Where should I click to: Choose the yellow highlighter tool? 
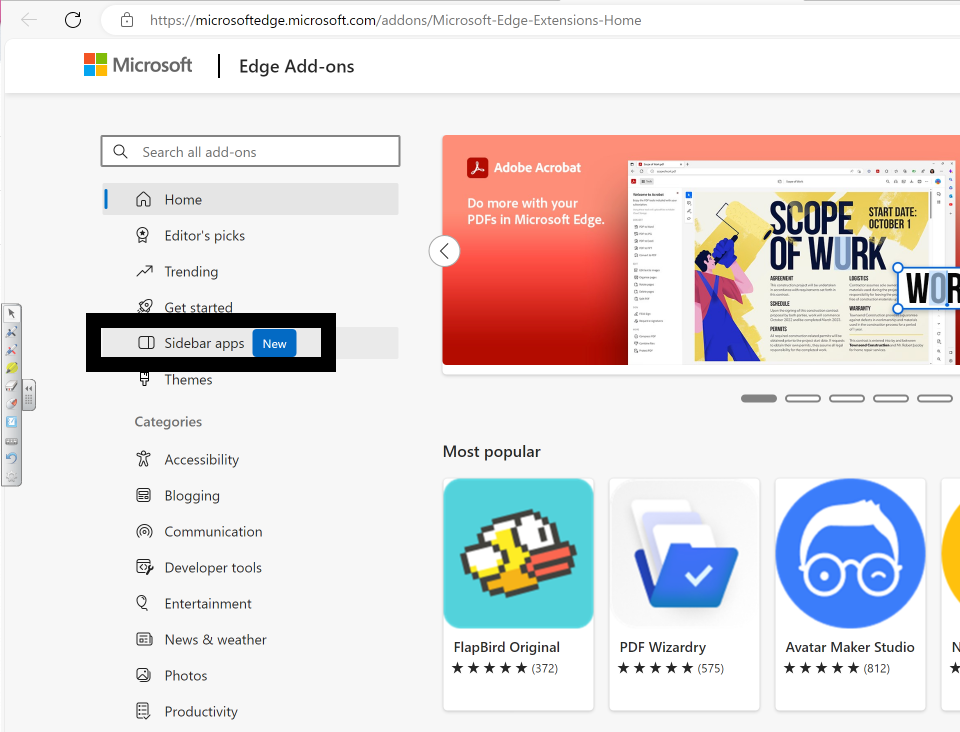tap(12, 368)
